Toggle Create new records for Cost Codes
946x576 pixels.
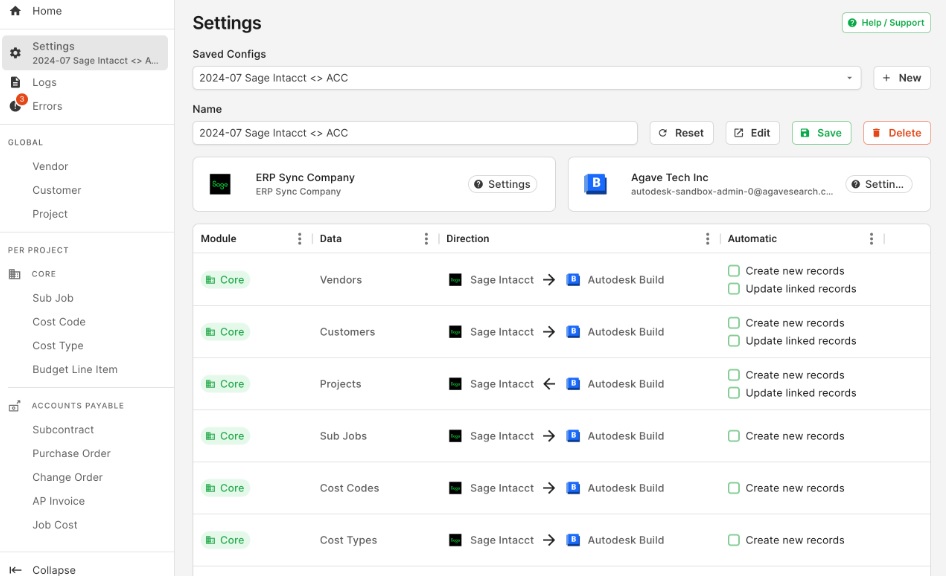734,488
